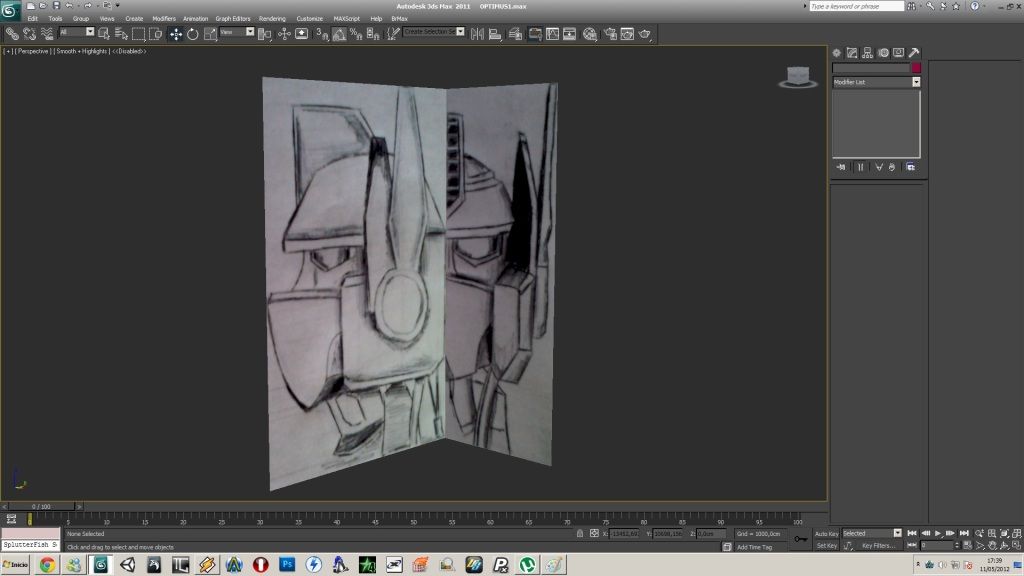This screenshot has height=576, width=1024.
Task: Click Use Pivot Point Center button
Action: [x=264, y=34]
